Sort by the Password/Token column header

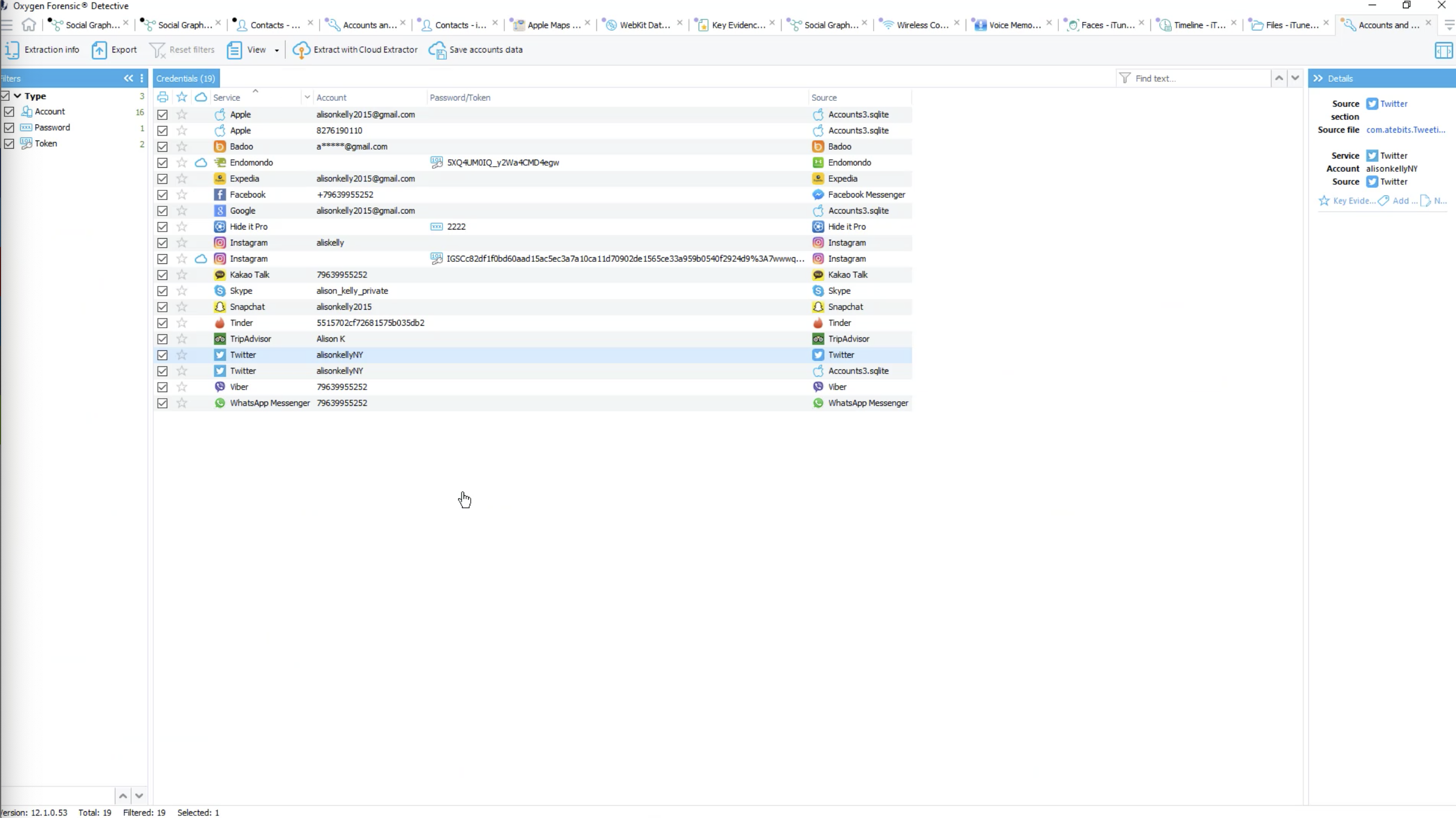click(459, 97)
